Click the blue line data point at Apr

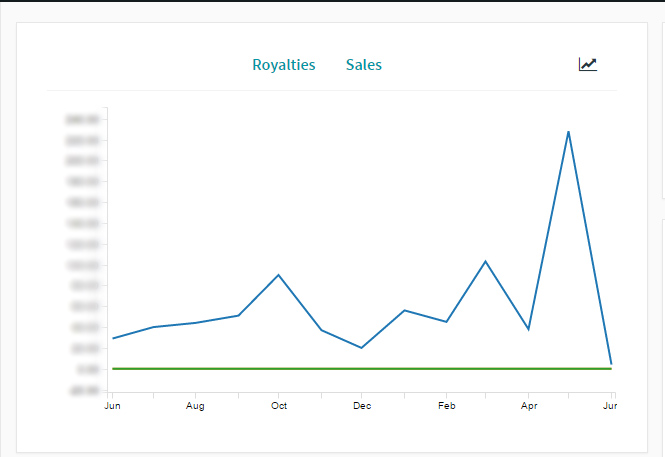click(x=528, y=329)
